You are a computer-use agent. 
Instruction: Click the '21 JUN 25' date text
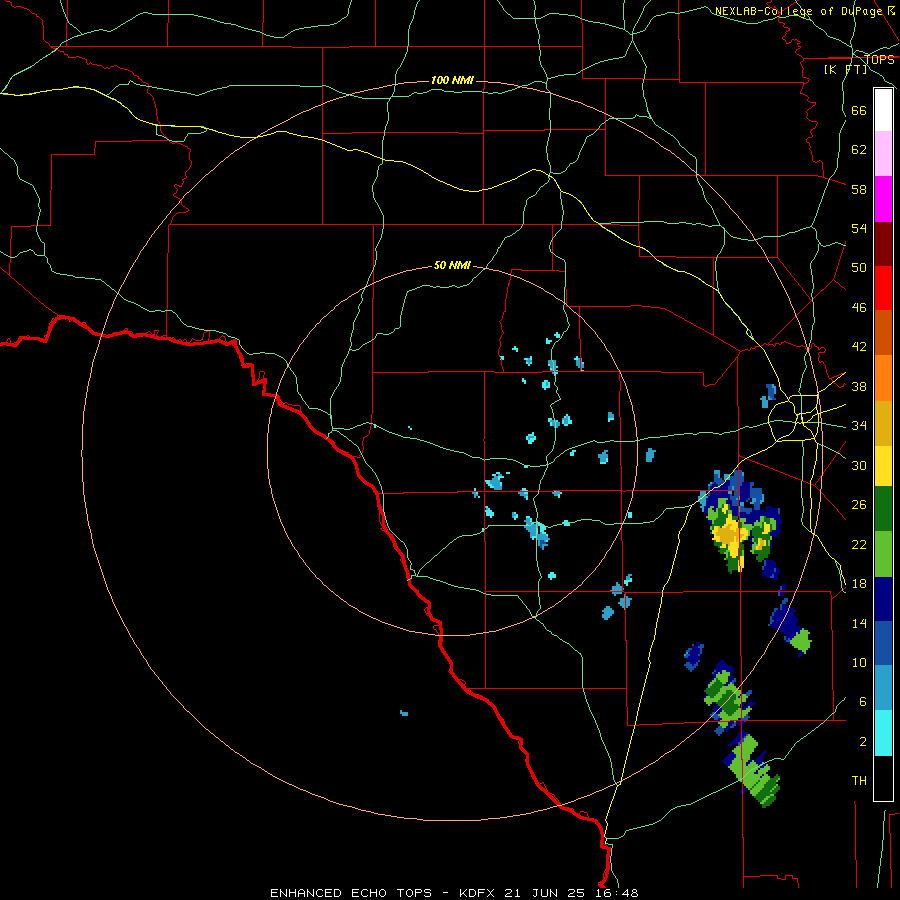(545, 893)
